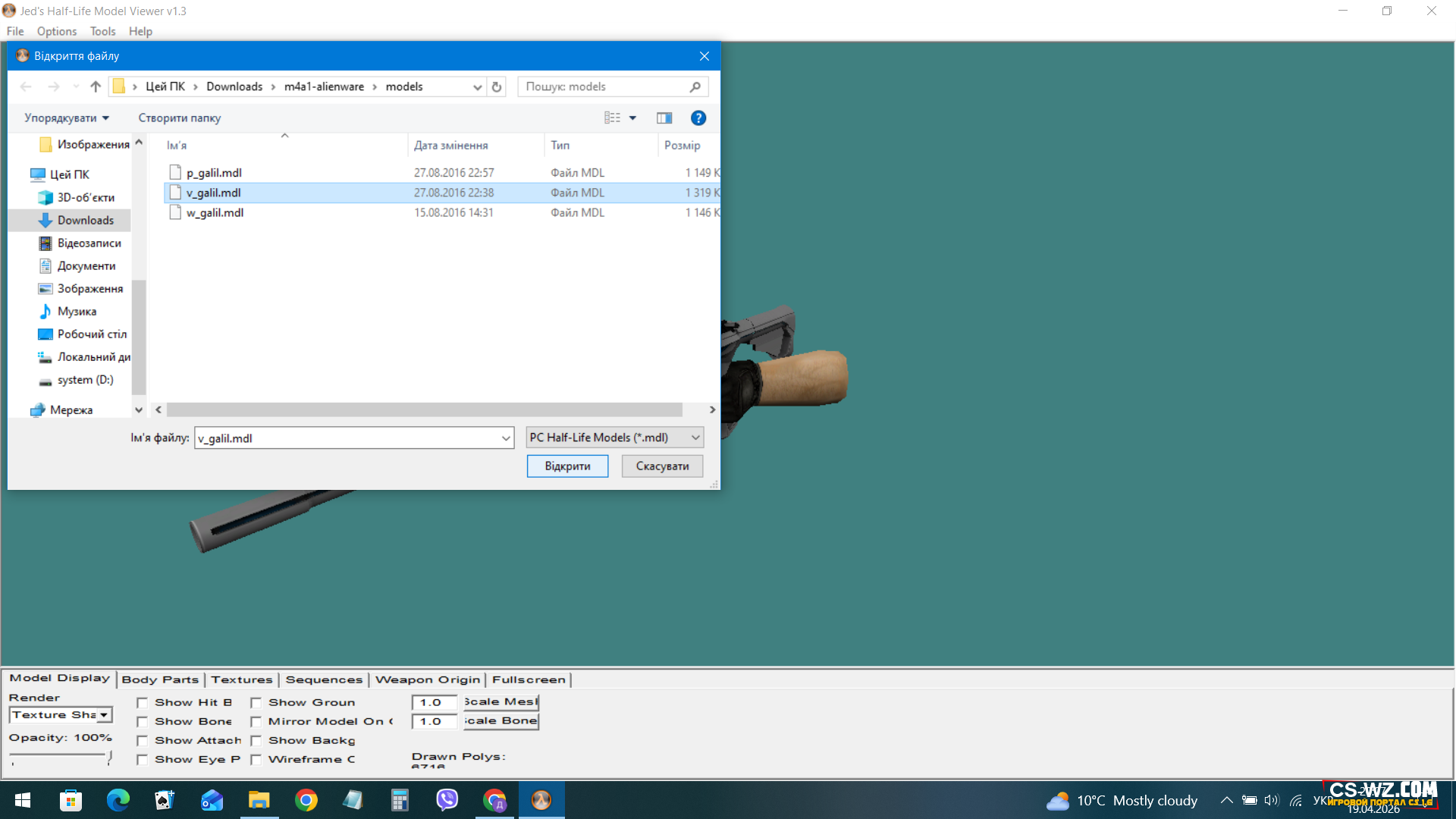1456x819 pixels.
Task: Open Viber from the taskbar
Action: [x=447, y=800]
